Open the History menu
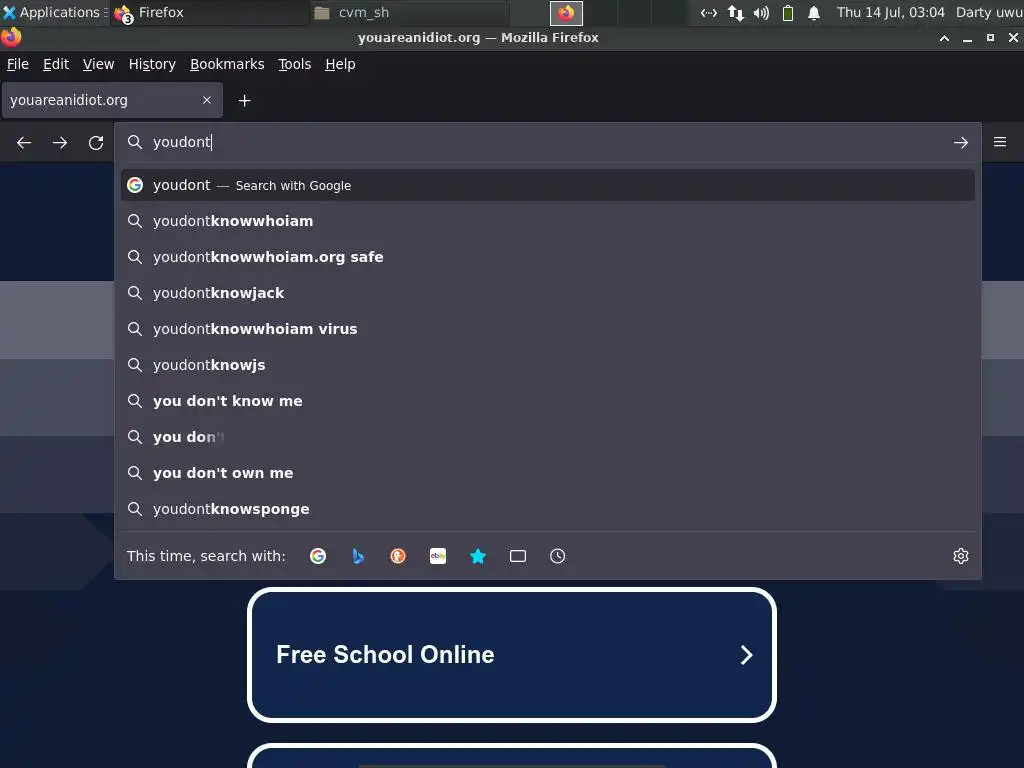Screen dimensions: 1024x768 [x=152, y=64]
